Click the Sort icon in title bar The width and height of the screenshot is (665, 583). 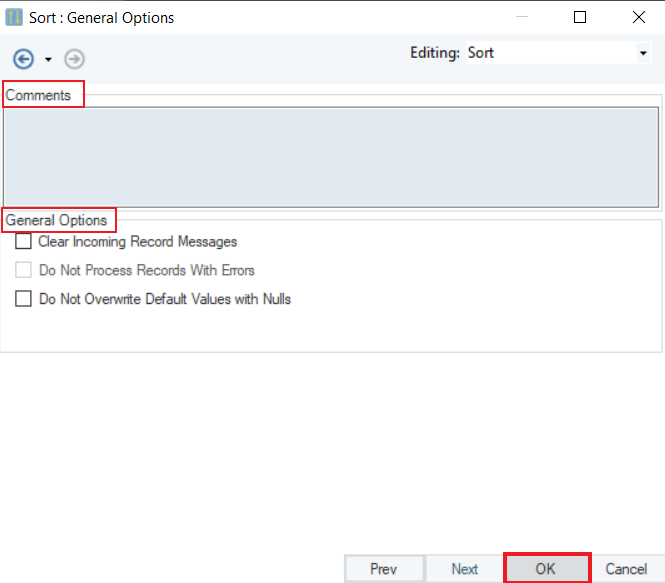click(14, 17)
